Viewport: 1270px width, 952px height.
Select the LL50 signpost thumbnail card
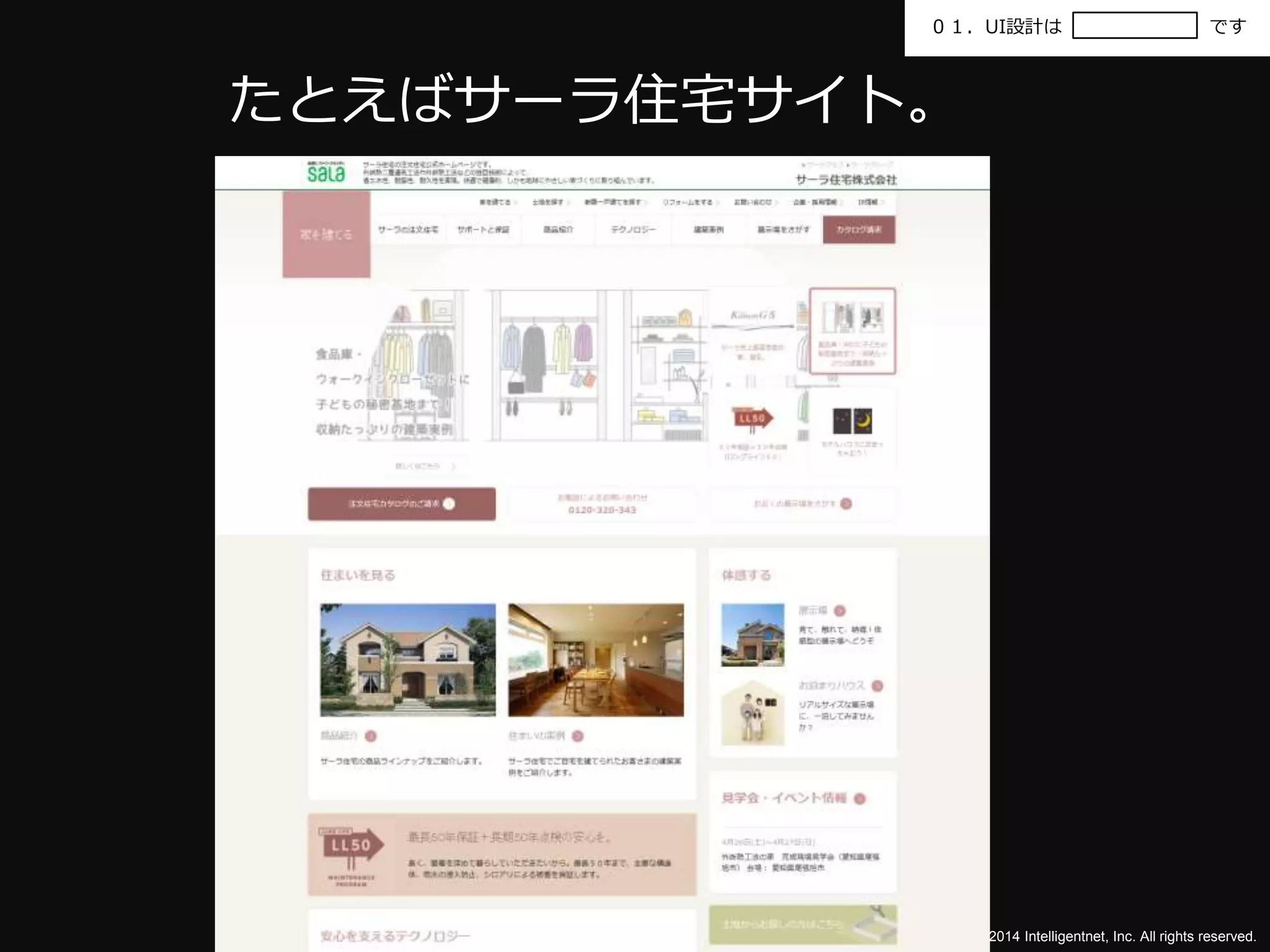pos(752,431)
